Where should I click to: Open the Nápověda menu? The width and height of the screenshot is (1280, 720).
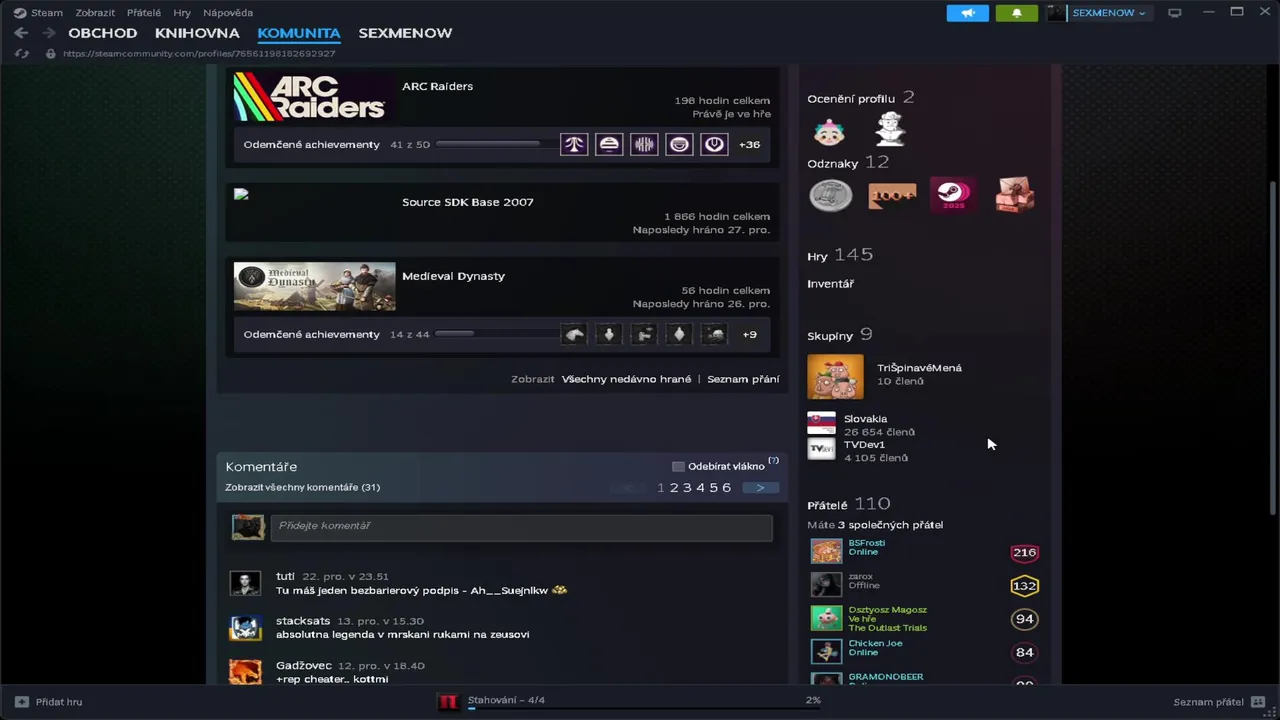(228, 13)
